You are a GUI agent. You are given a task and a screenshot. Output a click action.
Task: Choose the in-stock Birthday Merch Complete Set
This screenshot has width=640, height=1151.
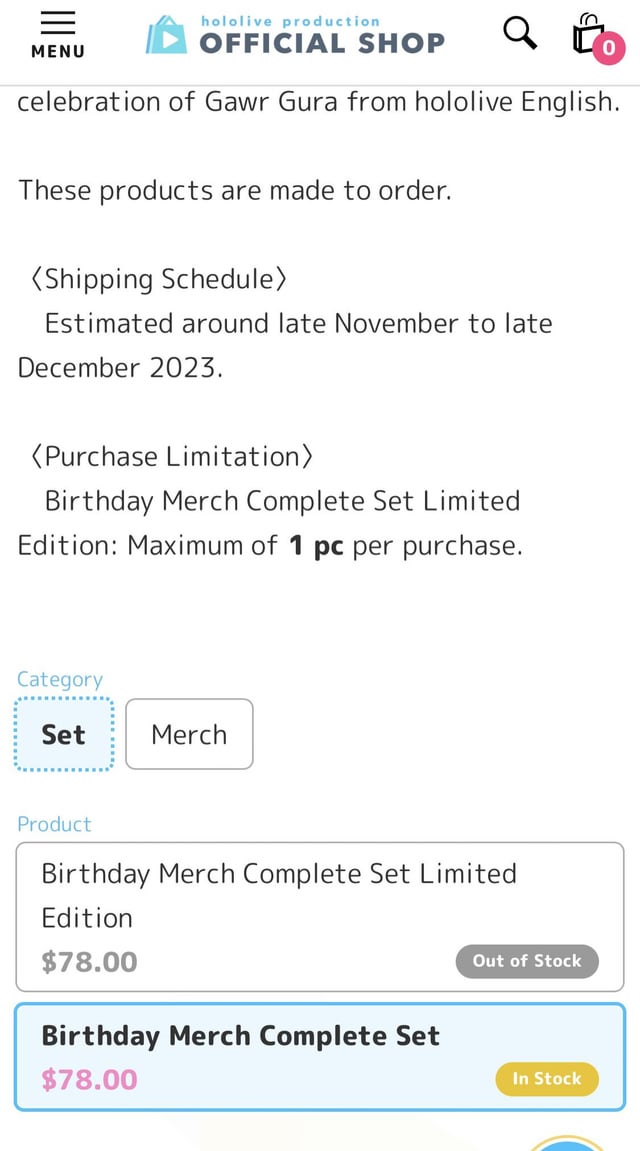320,1057
